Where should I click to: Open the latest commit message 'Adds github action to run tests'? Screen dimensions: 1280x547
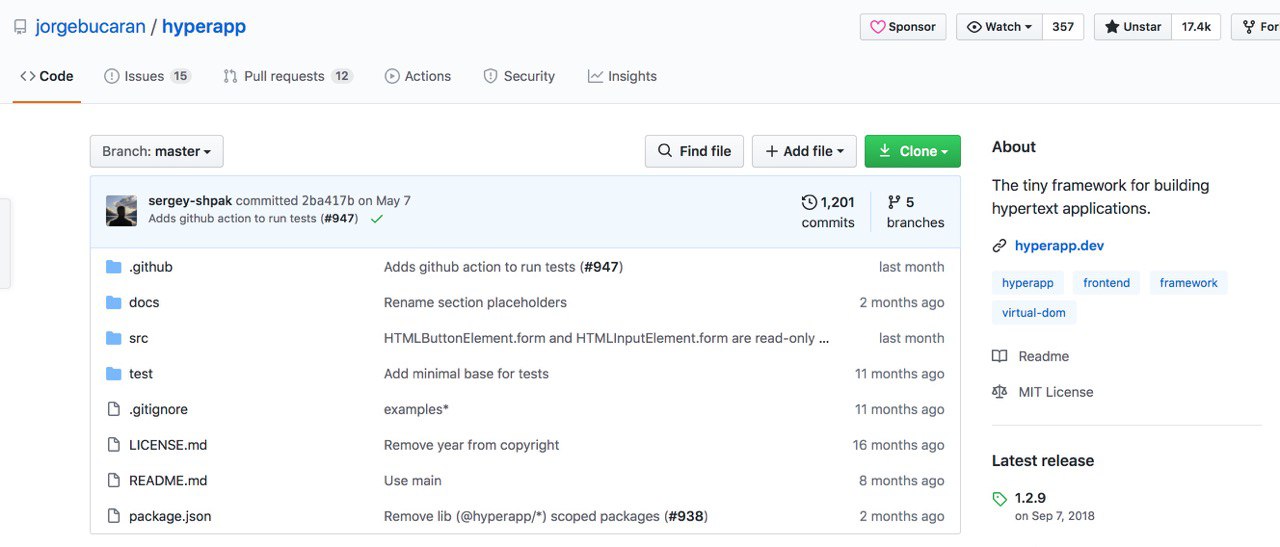pos(232,218)
